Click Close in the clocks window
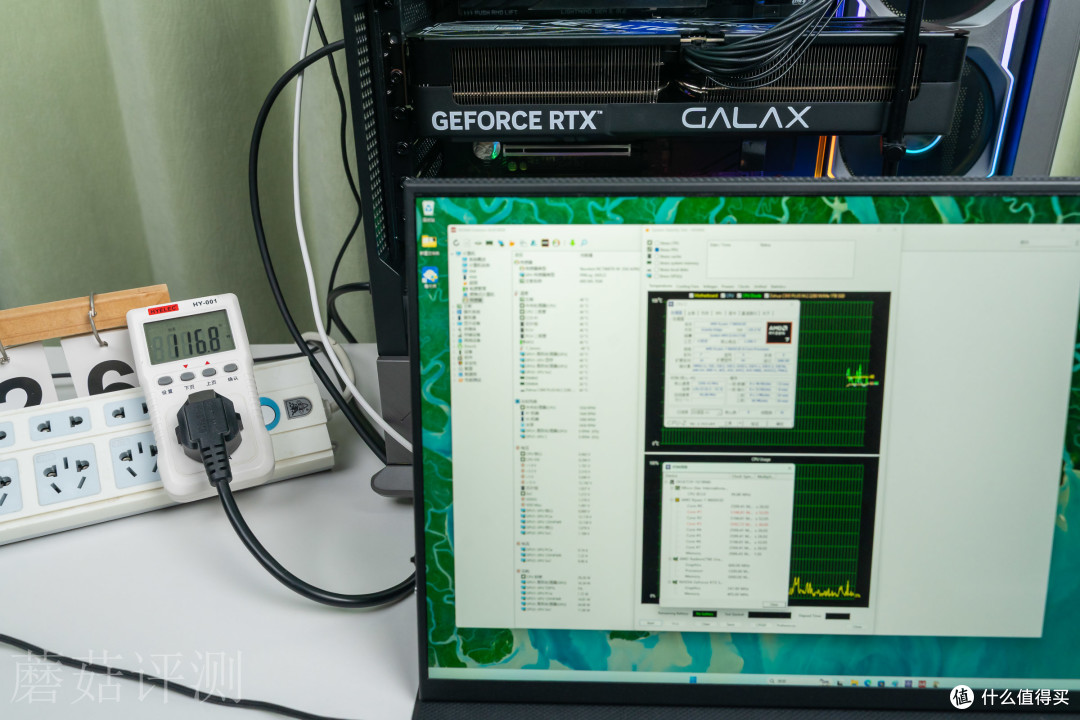 click(x=774, y=604)
